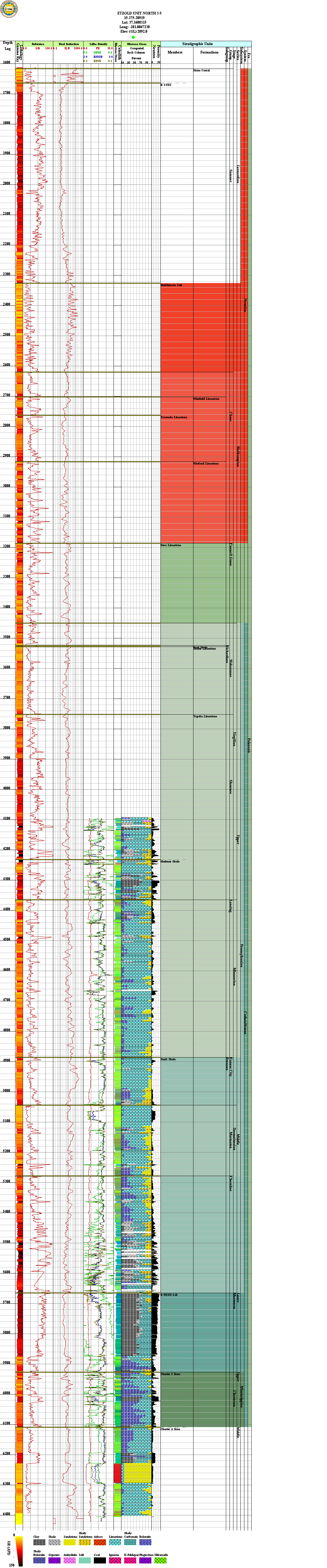Screen dimensions: 327x1568
Task: Click the 2000 depth label
Action: click(x=6, y=183)
